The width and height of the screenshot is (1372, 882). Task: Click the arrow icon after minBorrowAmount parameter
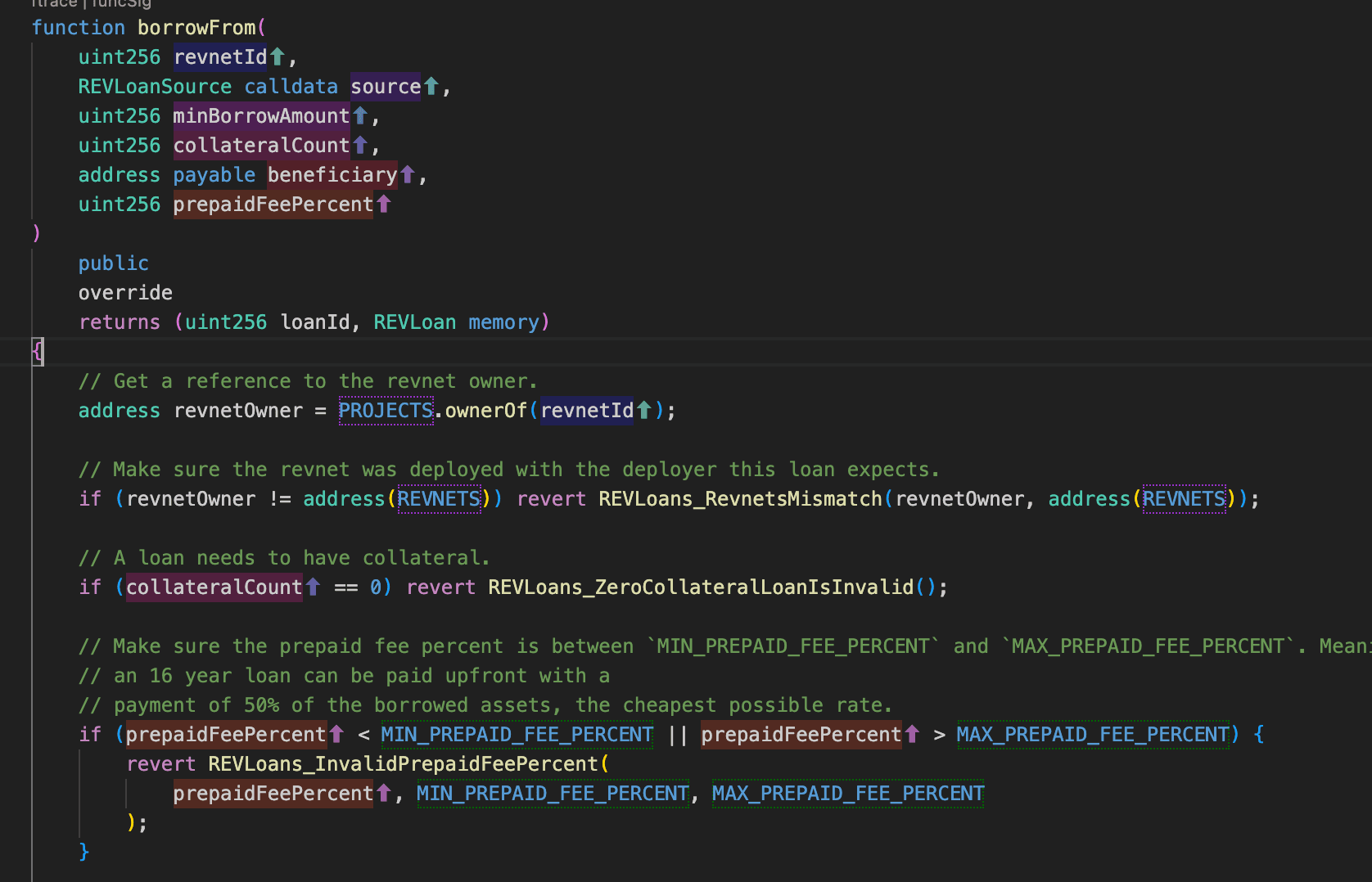pos(360,115)
